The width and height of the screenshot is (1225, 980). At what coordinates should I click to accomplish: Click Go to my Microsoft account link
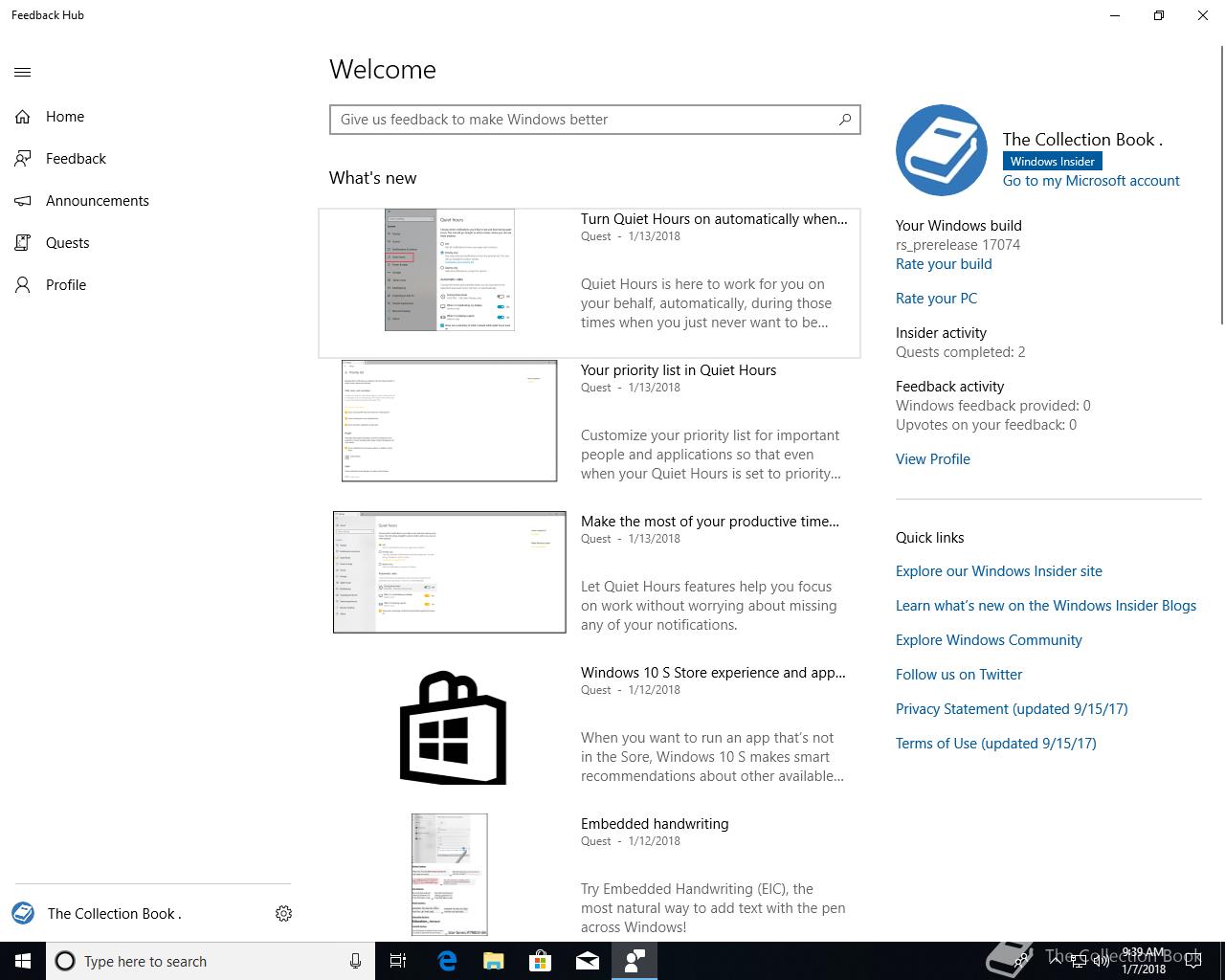1091,181
